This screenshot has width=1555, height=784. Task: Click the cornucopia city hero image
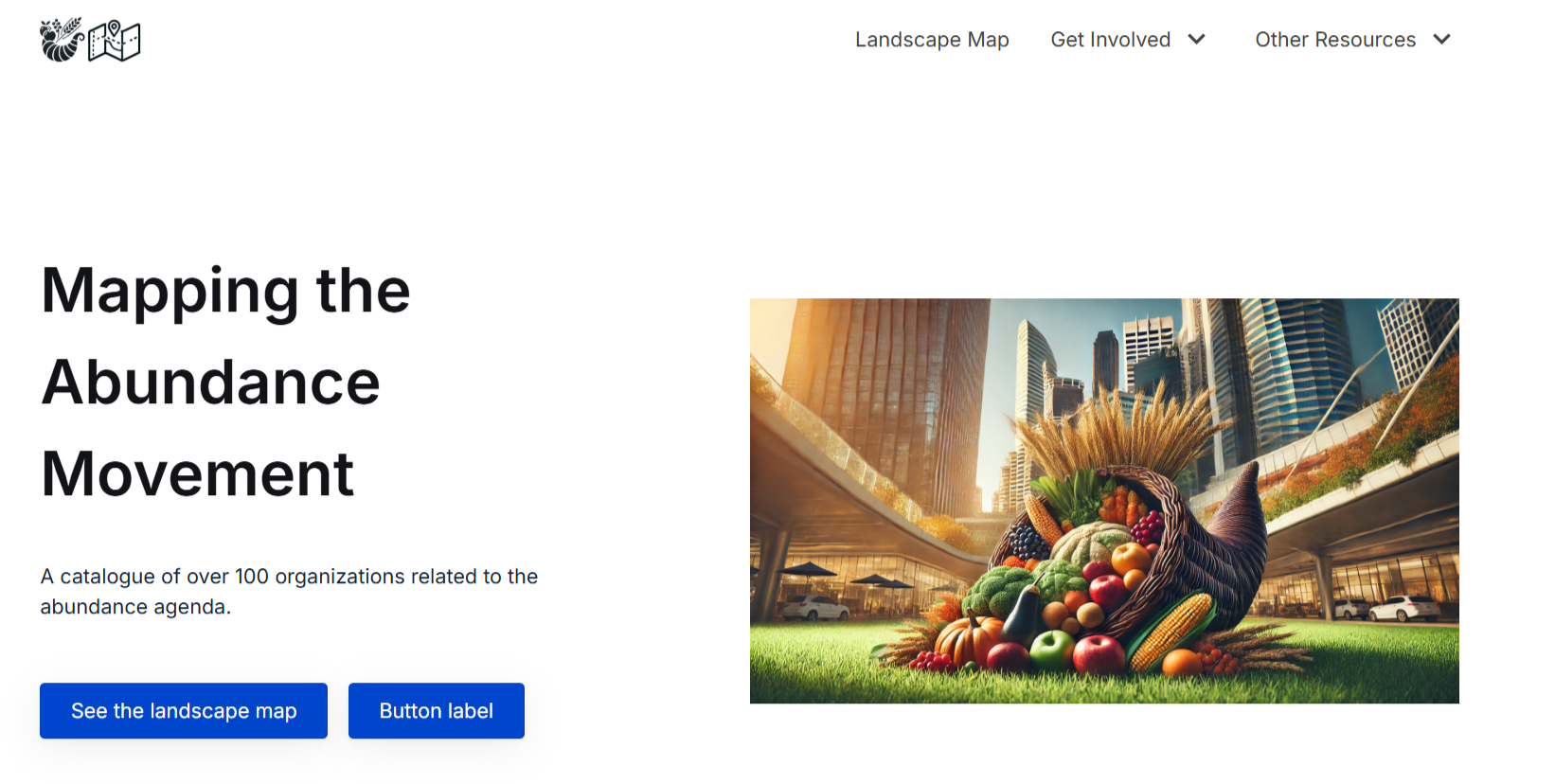tap(1104, 501)
